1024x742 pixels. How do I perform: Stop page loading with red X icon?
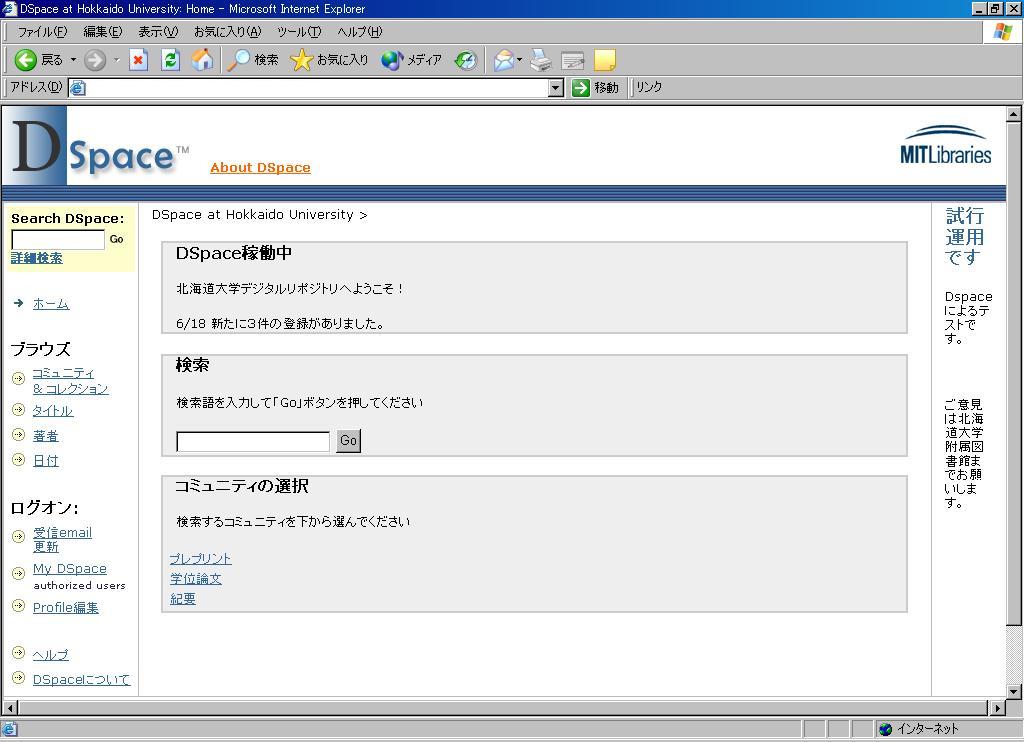click(x=138, y=60)
